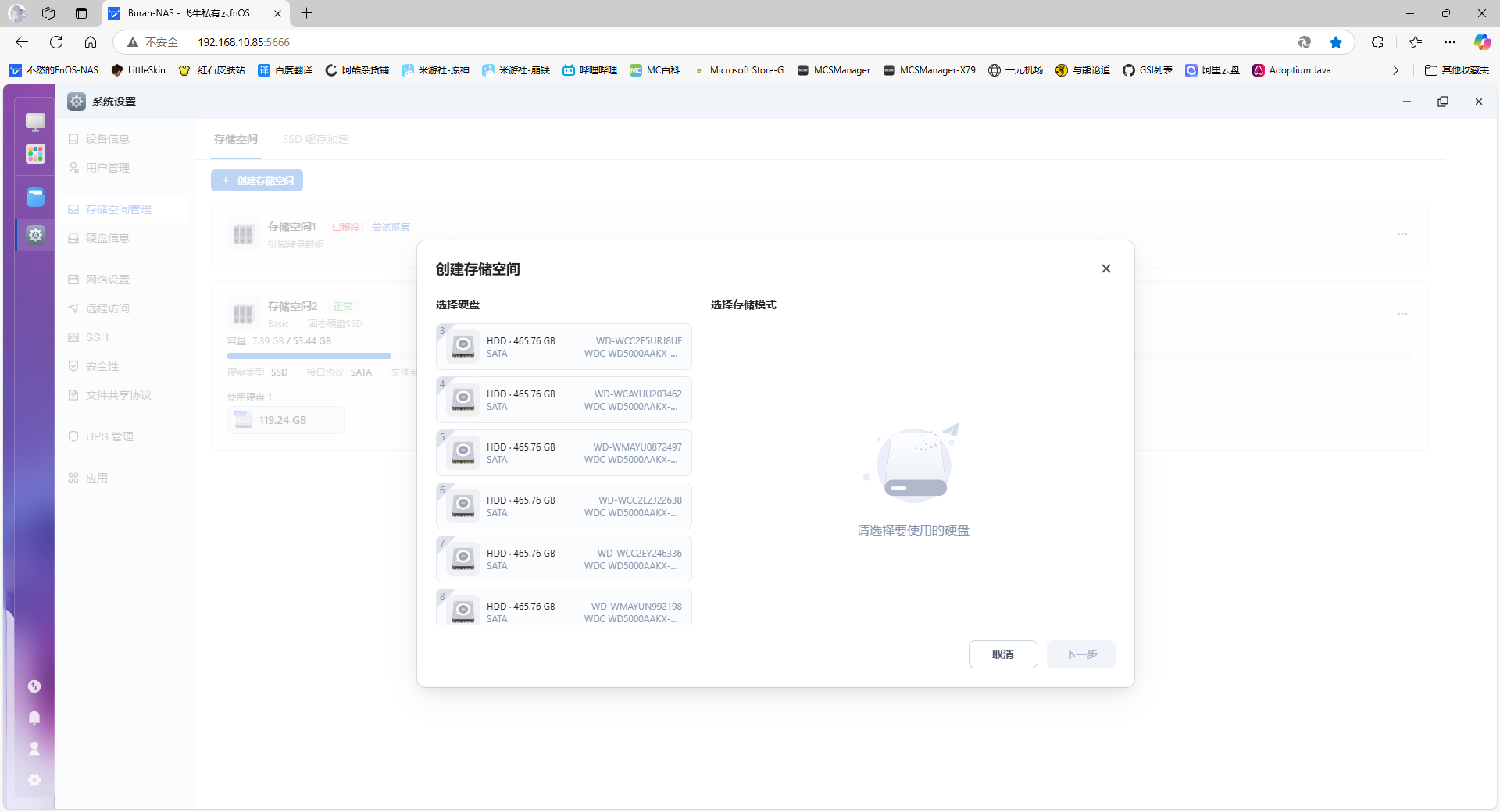Open the MCSManager bookmark

coord(834,70)
